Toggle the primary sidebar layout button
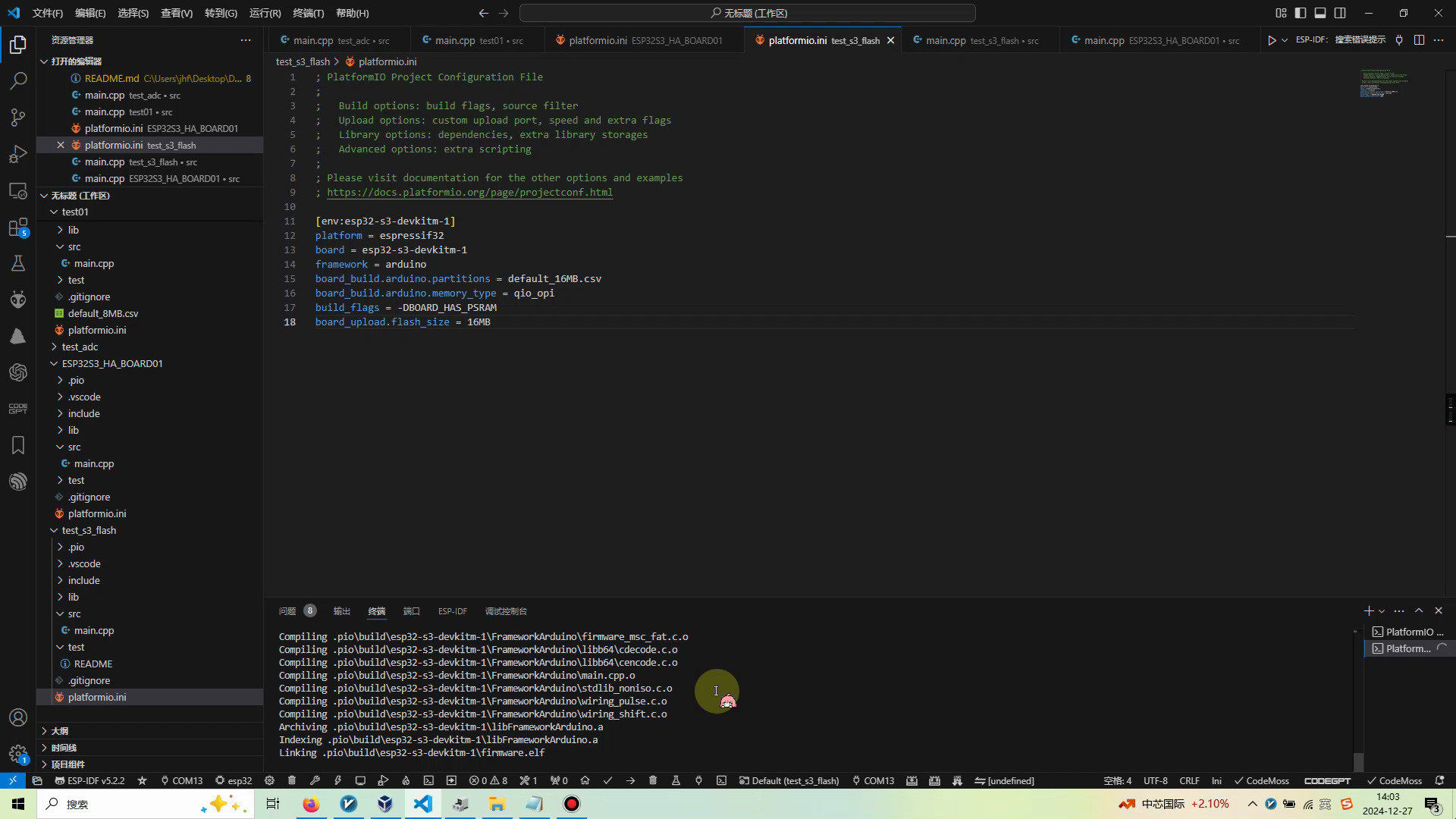 point(1301,13)
